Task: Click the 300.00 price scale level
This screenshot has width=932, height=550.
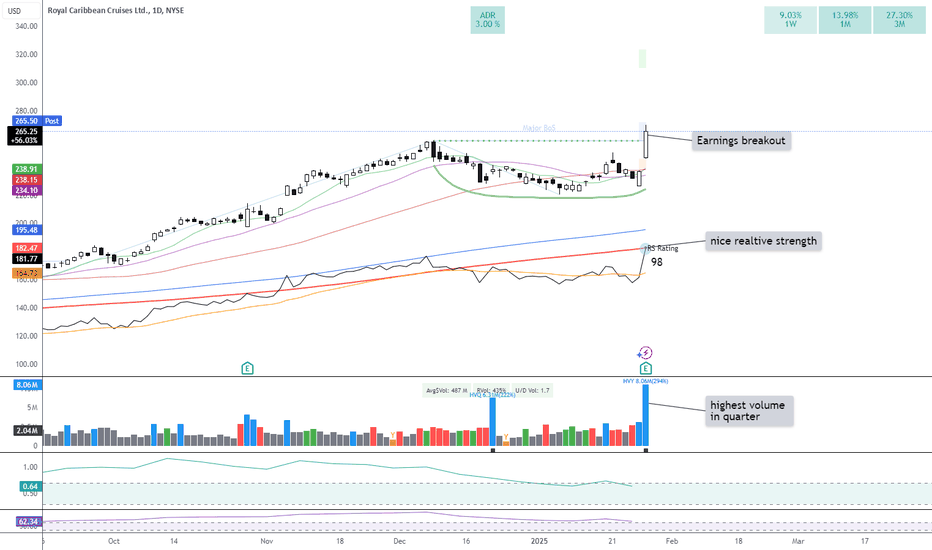Action: click(x=27, y=83)
